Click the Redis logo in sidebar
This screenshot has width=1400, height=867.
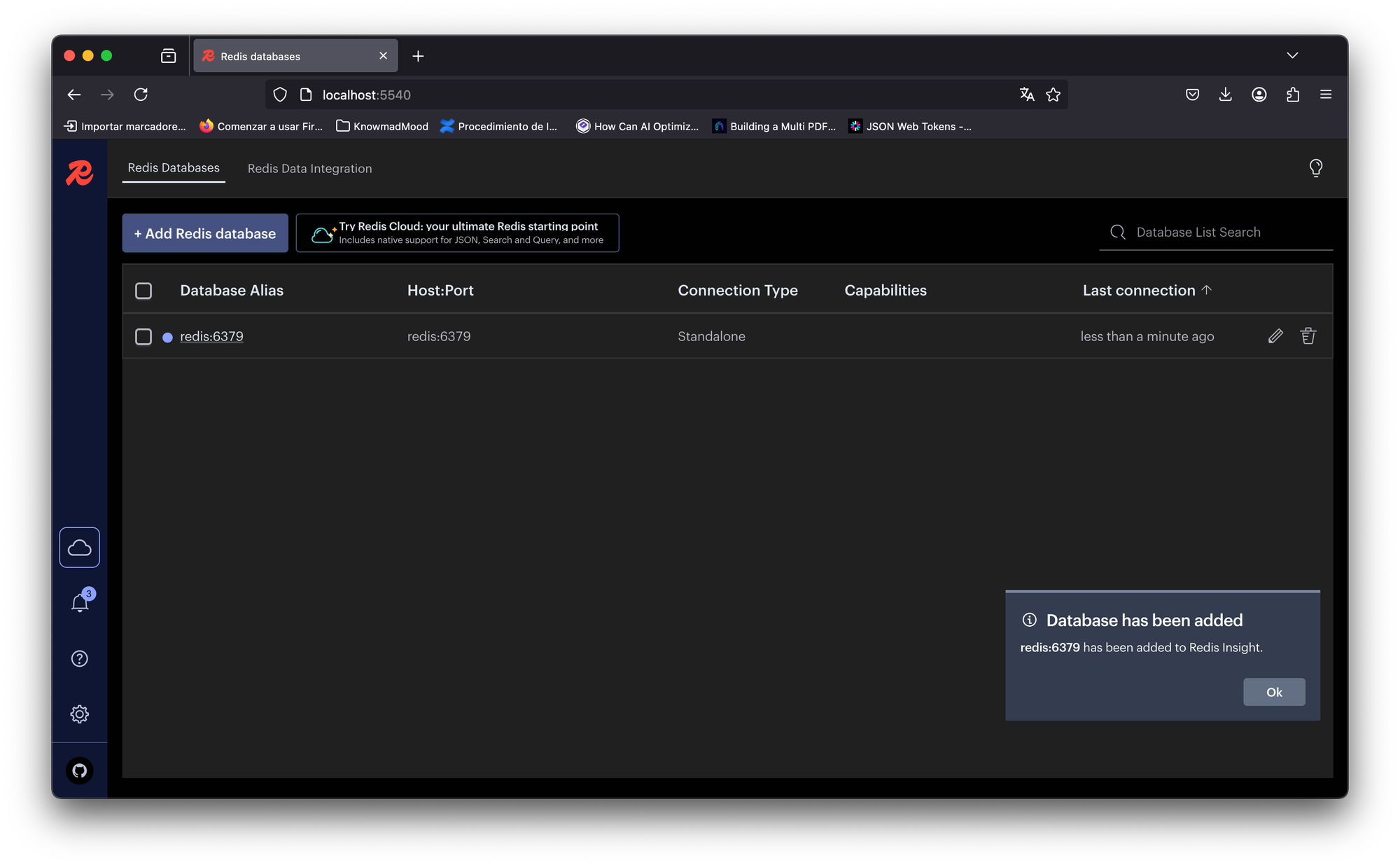click(79, 172)
